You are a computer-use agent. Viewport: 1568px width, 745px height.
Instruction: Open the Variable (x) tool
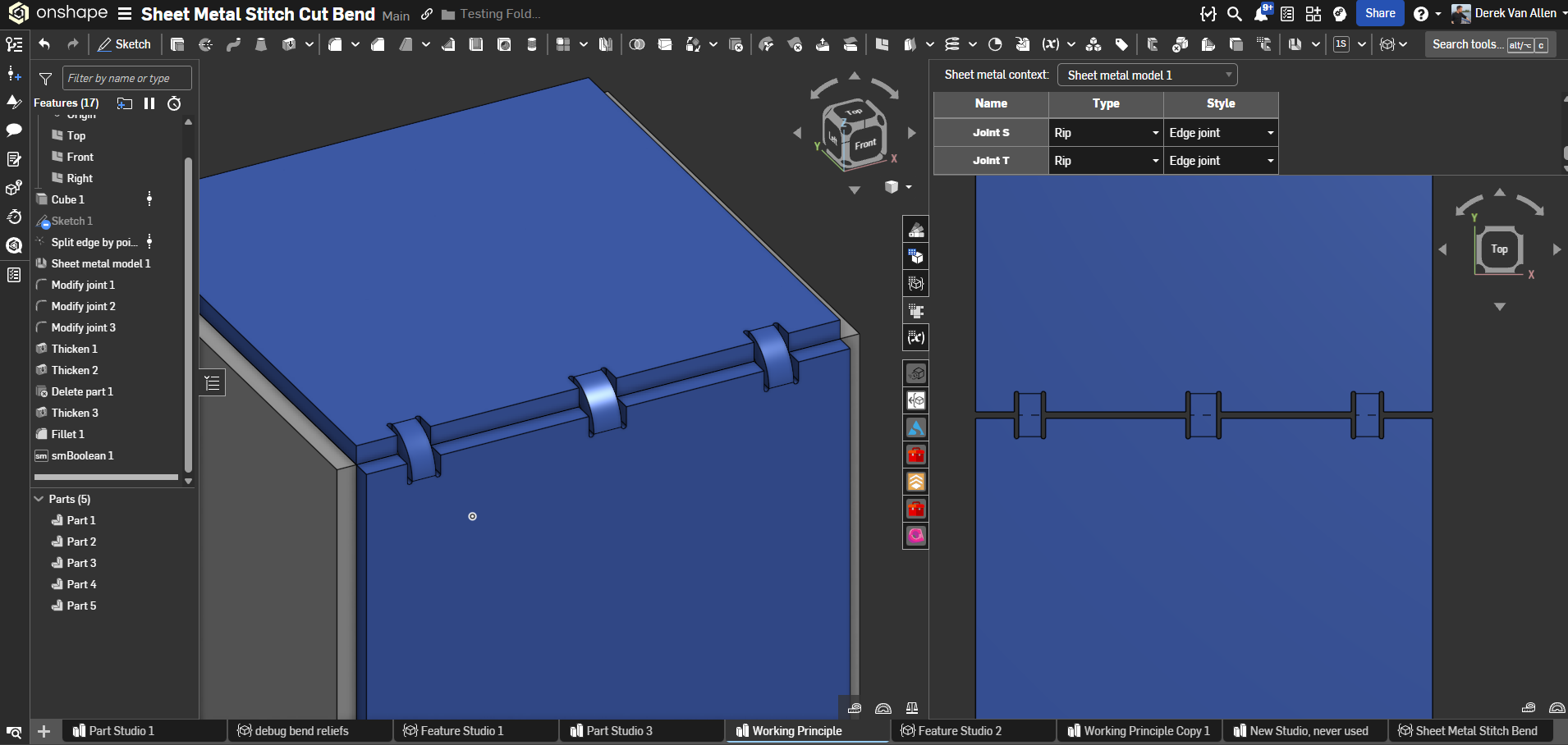[x=1050, y=44]
